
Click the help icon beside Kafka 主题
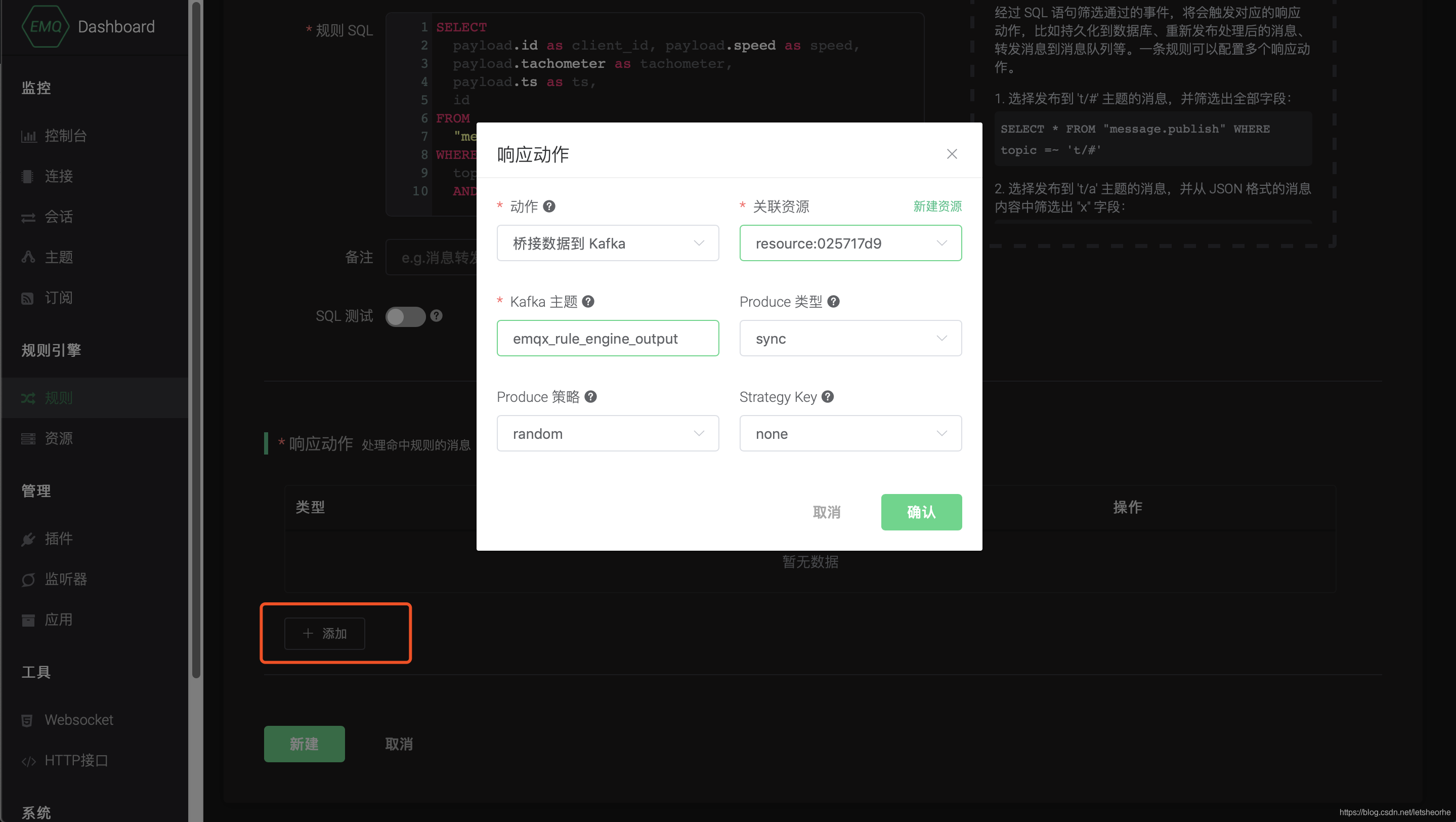588,301
